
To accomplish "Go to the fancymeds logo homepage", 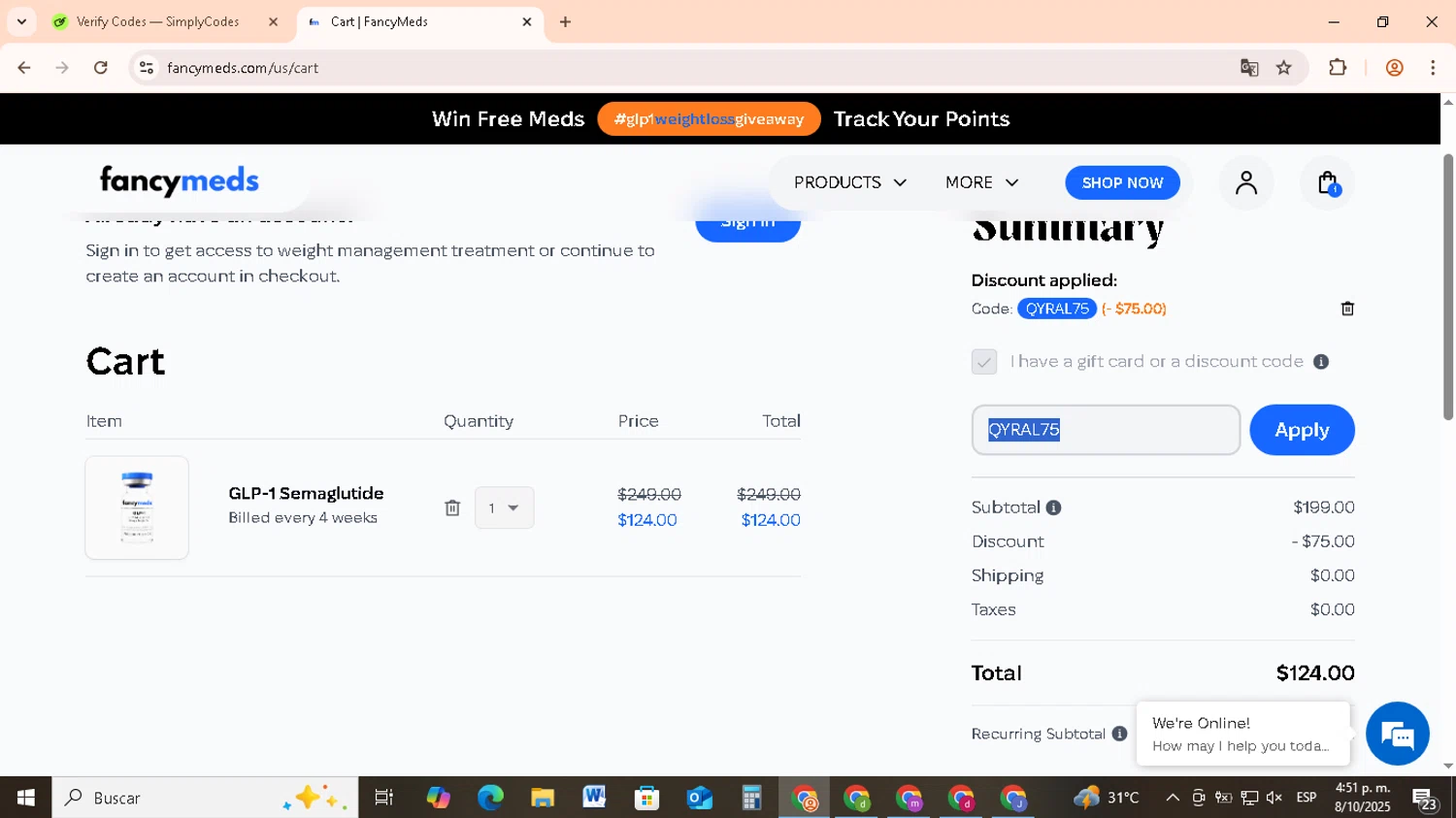I will (x=180, y=181).
